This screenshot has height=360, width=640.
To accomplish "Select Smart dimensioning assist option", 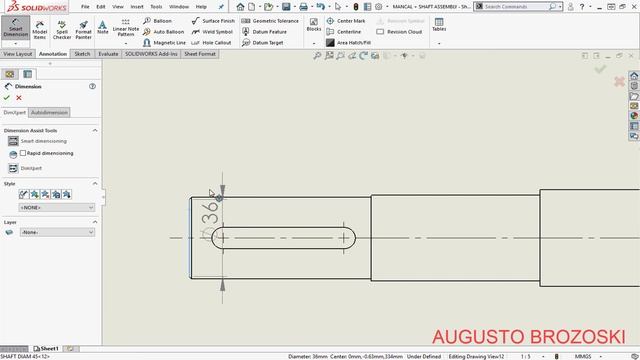I will [37, 141].
